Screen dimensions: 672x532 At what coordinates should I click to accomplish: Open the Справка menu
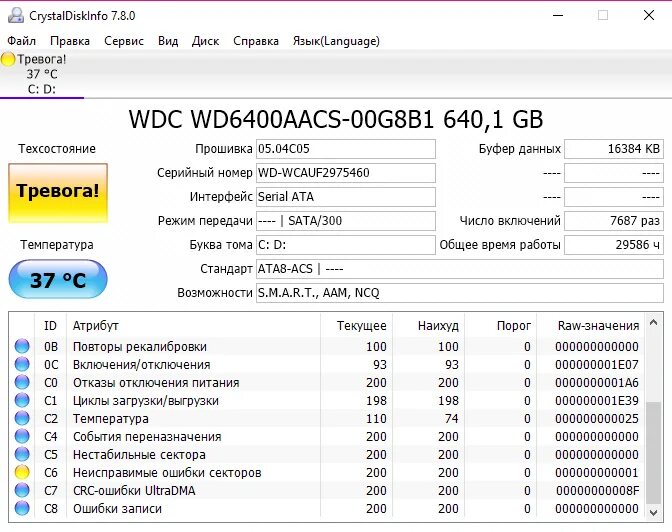[x=256, y=41]
